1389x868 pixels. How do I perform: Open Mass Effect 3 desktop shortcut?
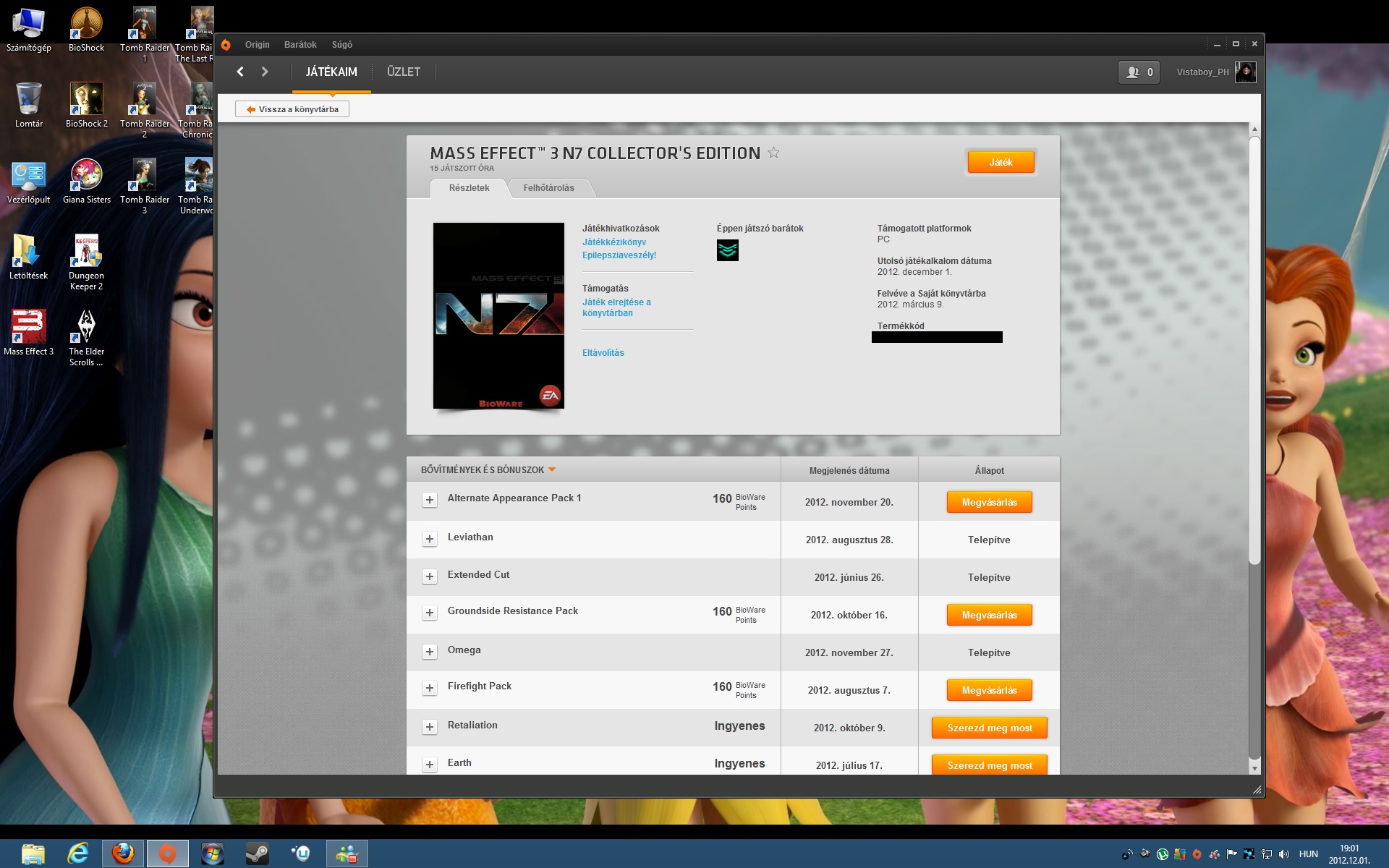28,333
